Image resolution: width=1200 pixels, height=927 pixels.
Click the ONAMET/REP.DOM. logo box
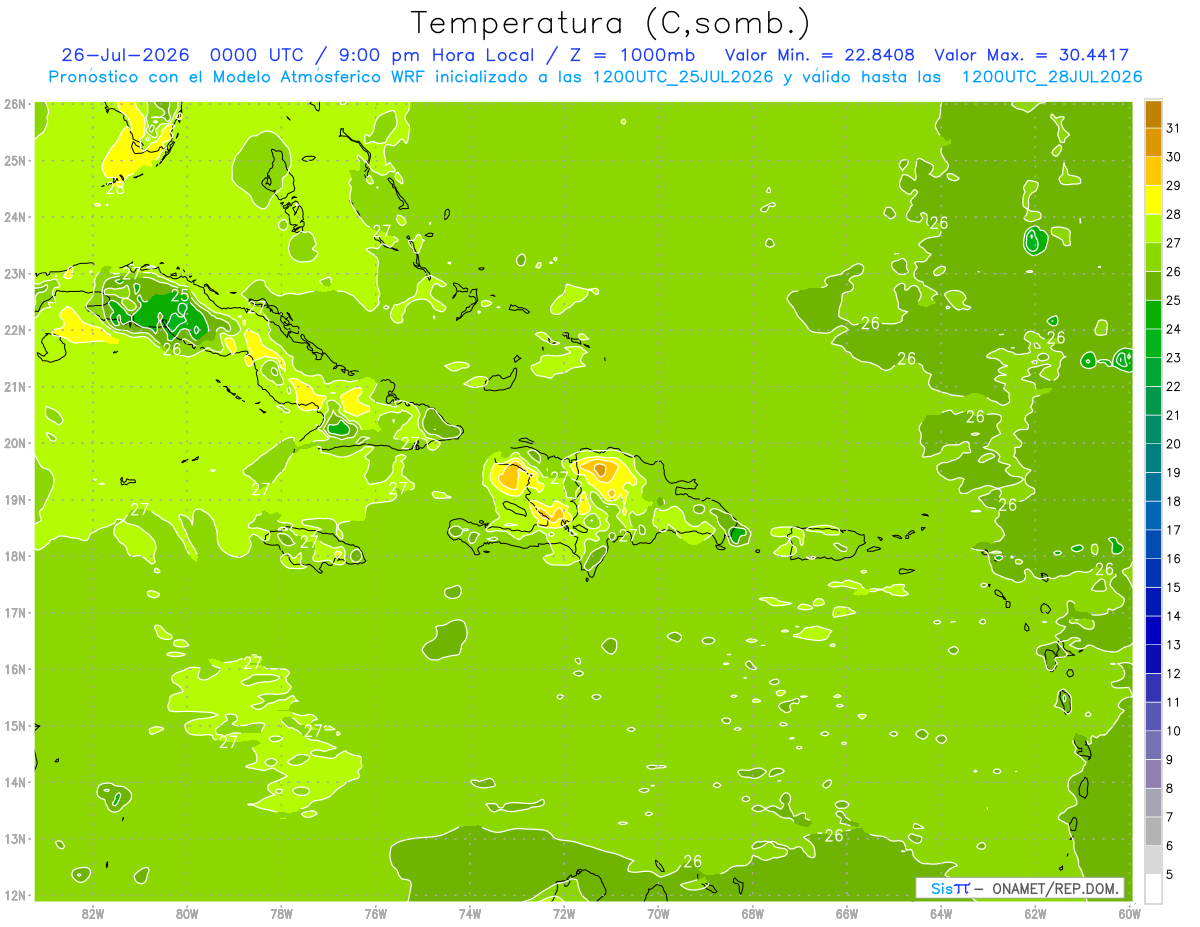[x=1020, y=888]
